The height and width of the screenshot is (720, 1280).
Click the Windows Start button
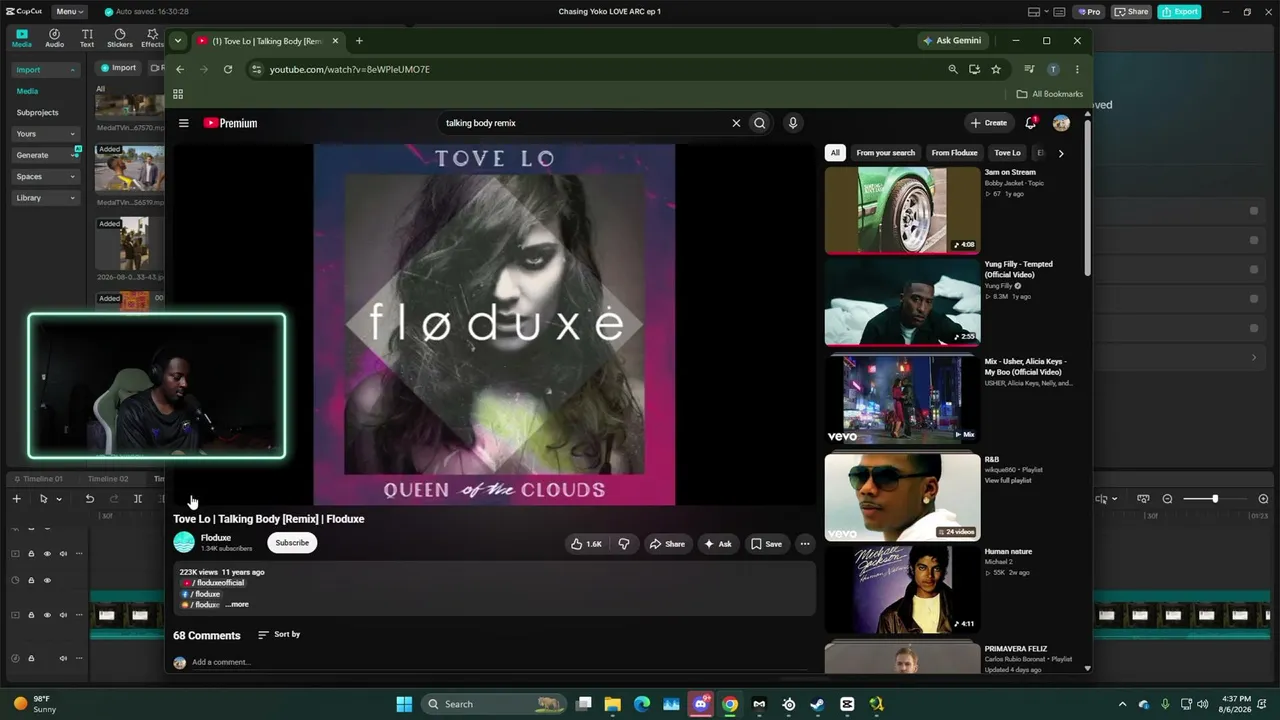pos(404,704)
